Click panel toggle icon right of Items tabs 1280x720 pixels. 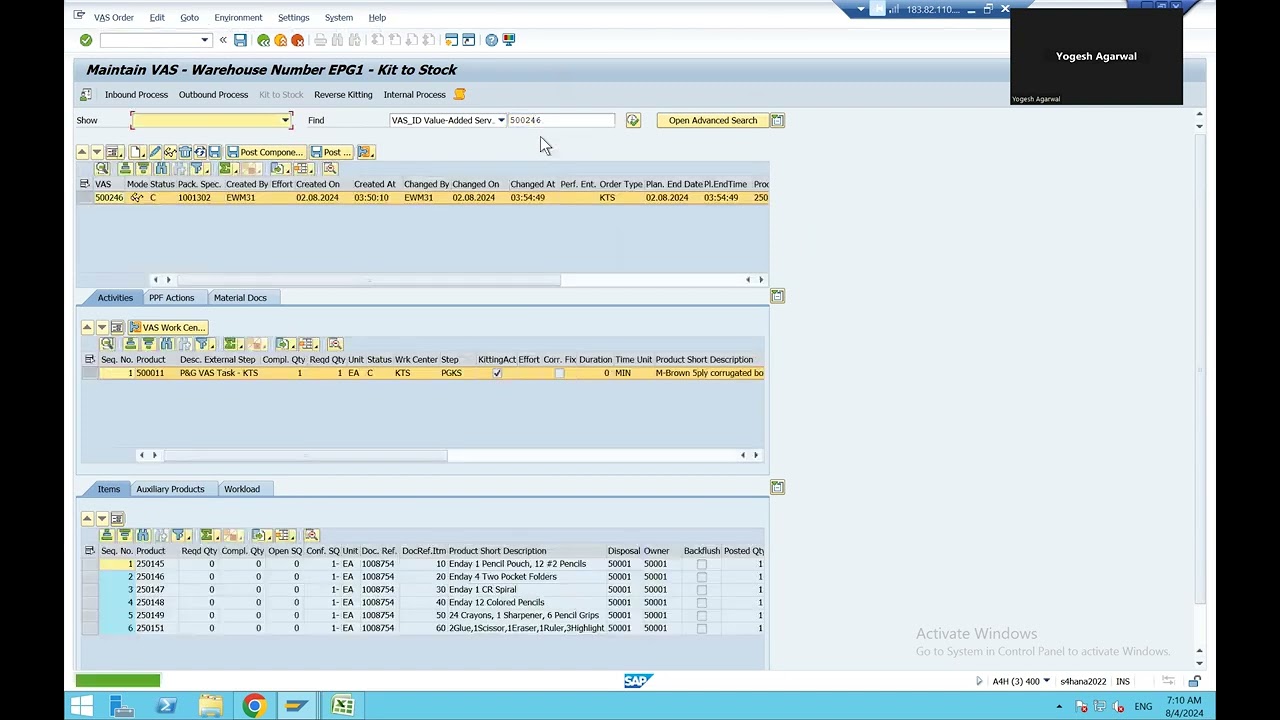(777, 487)
